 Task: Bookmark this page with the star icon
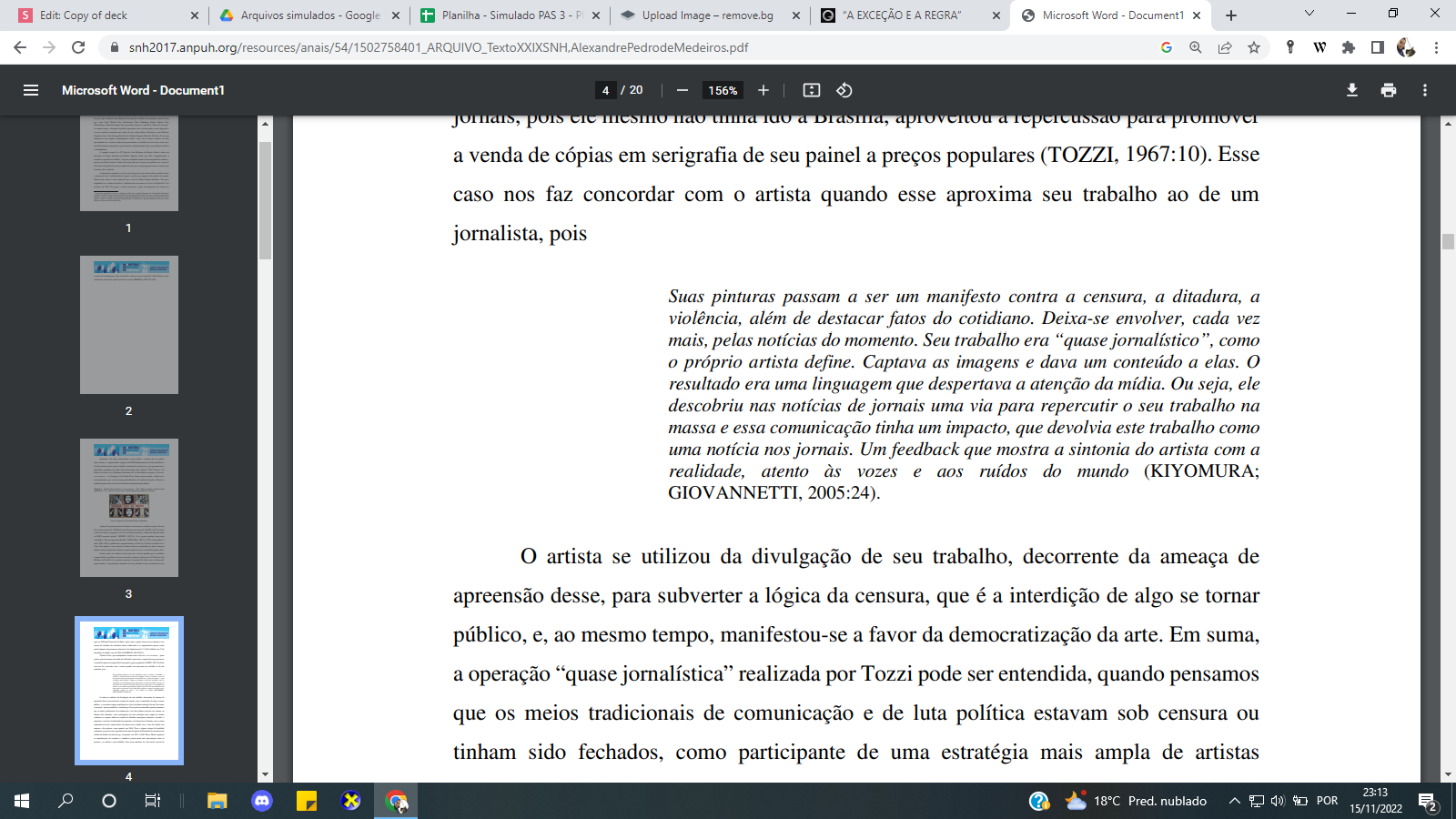[1254, 47]
